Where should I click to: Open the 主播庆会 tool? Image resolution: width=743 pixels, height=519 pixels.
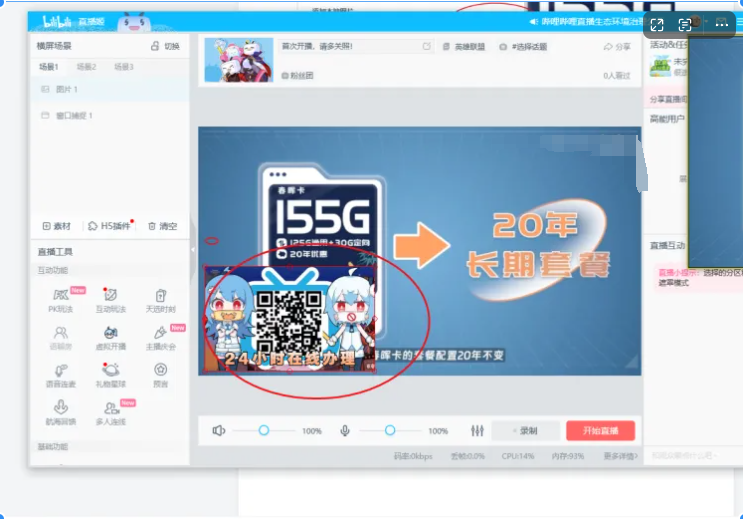click(160, 337)
